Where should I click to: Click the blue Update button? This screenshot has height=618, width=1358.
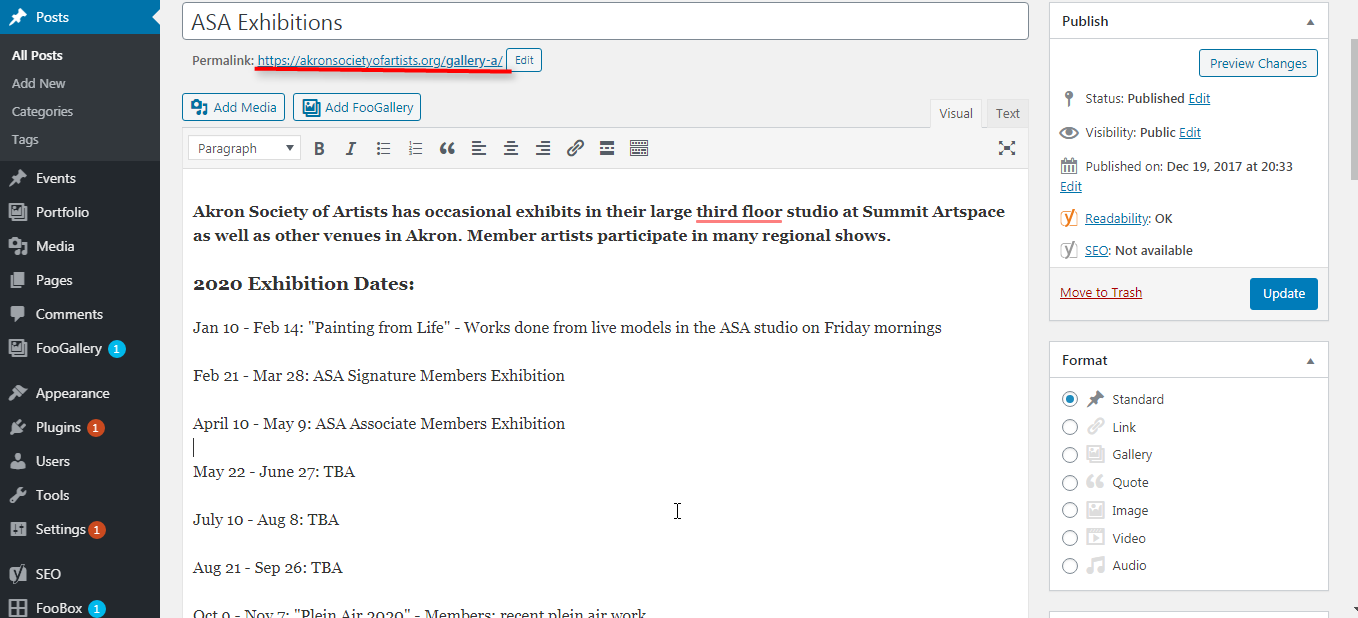pyautogui.click(x=1284, y=293)
